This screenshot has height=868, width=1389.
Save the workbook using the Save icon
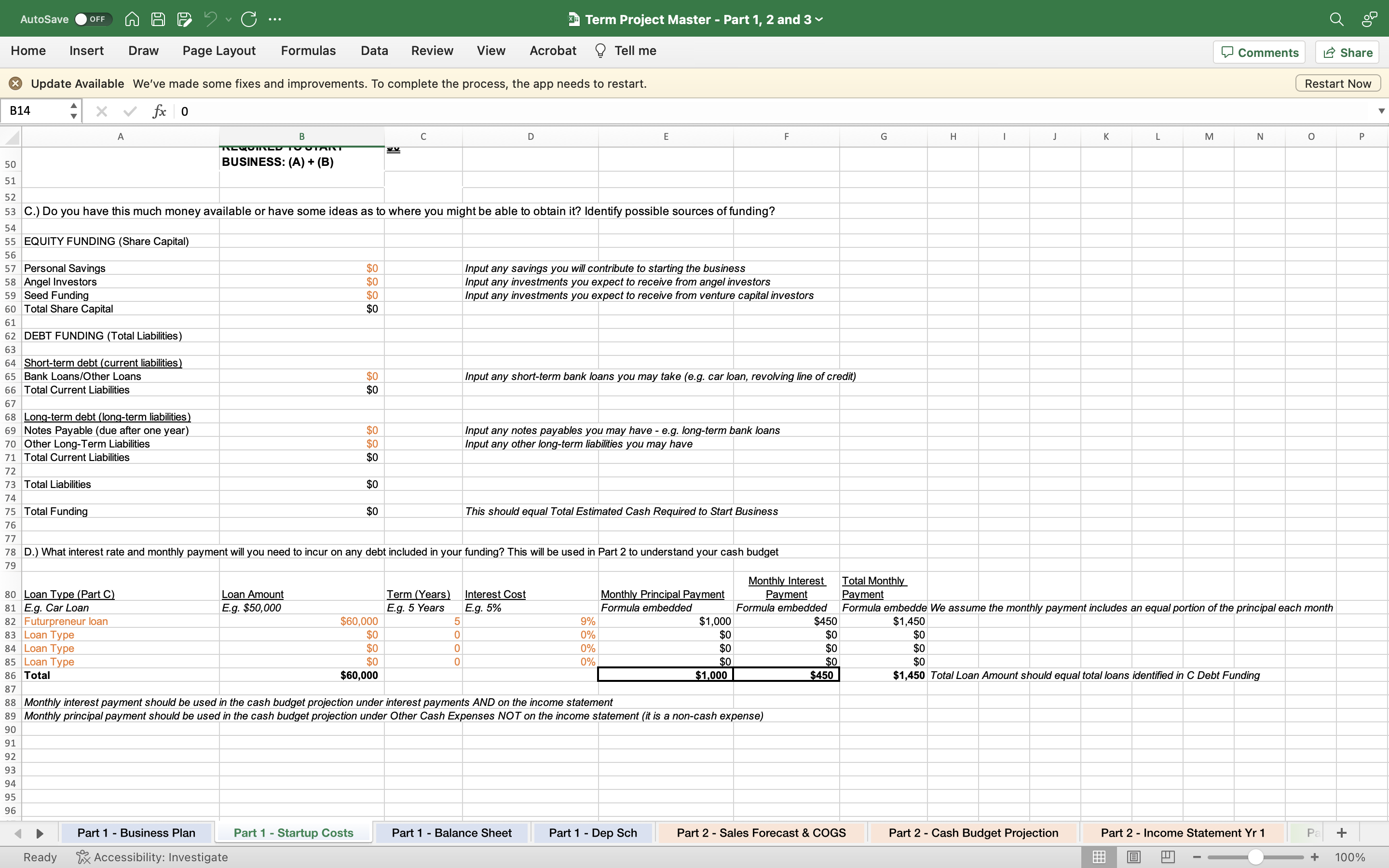pos(158,19)
